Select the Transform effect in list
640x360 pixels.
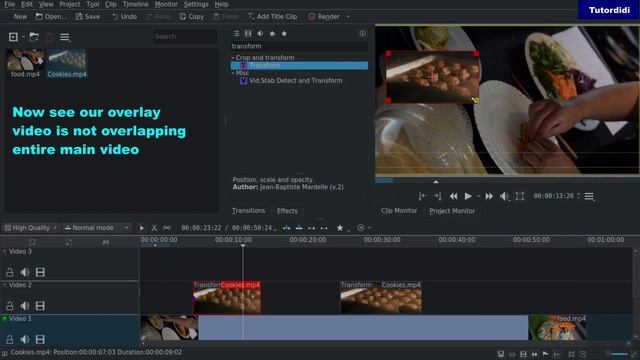[299, 65]
